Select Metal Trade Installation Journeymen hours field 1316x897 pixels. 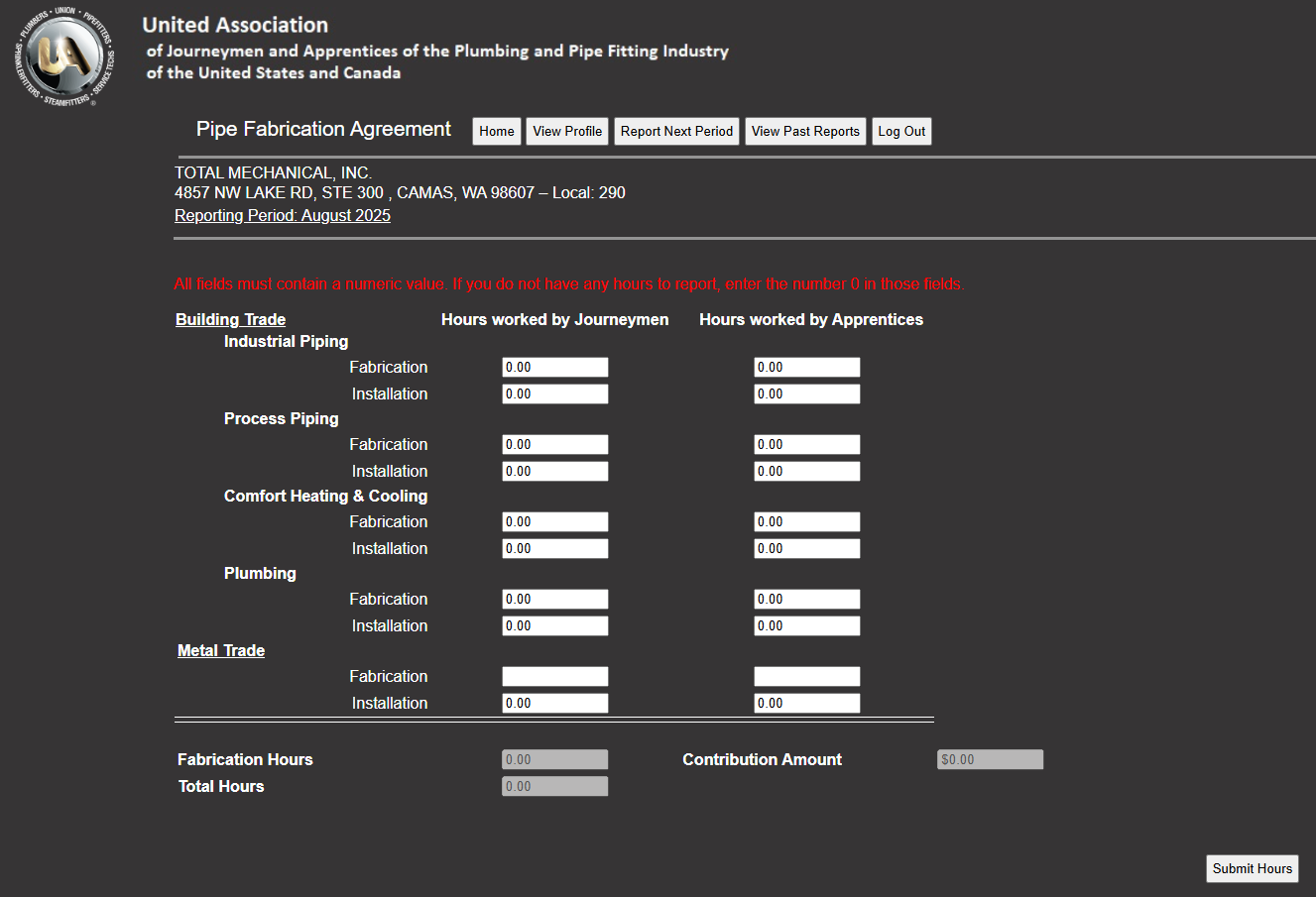(555, 703)
